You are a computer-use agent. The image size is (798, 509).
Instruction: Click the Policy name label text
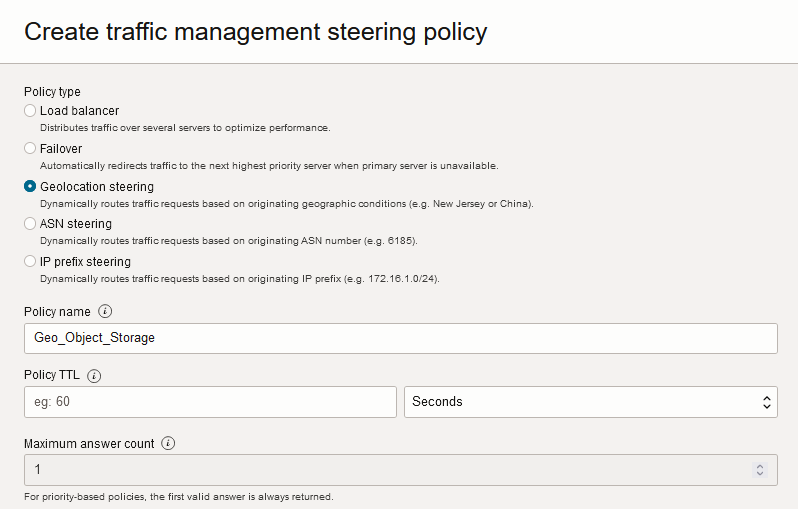coord(57,312)
